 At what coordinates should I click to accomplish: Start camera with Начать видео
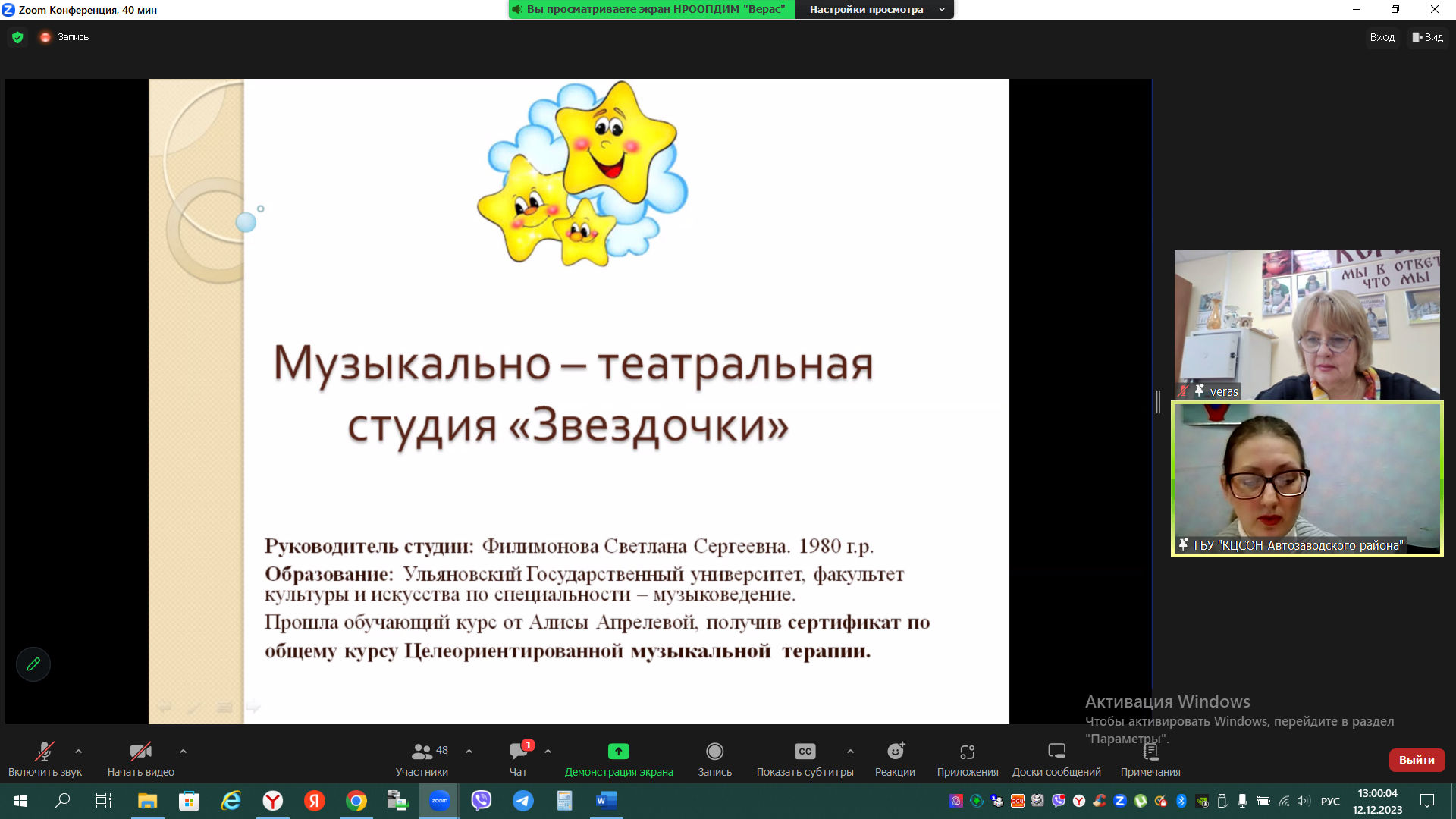click(141, 759)
